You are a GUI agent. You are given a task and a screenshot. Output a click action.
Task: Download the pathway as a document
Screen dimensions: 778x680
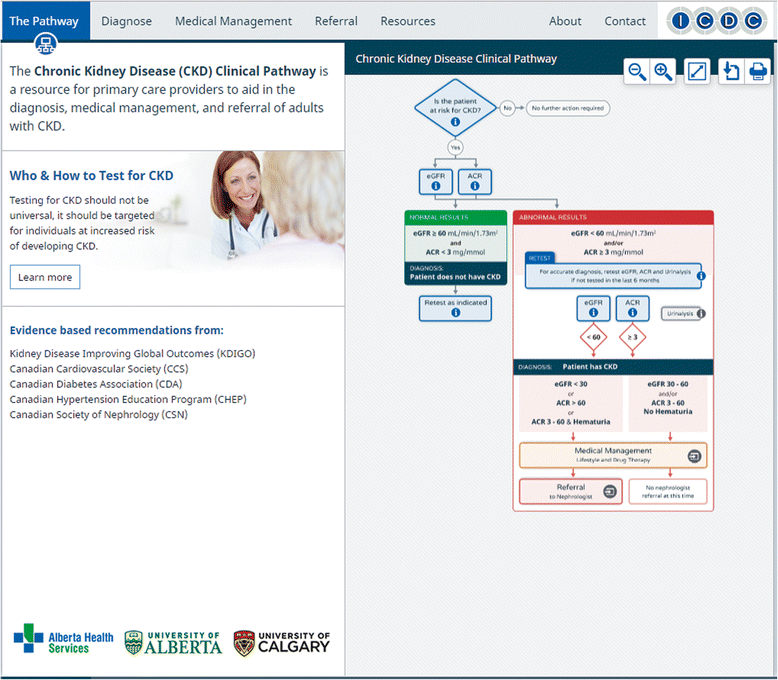click(731, 71)
